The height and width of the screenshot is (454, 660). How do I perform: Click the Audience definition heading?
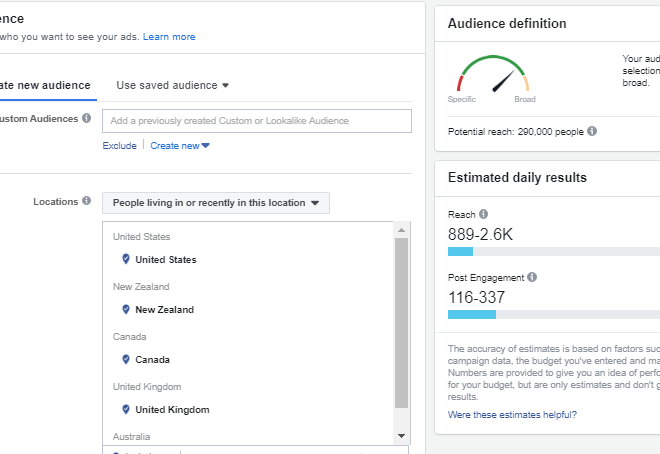click(x=507, y=24)
